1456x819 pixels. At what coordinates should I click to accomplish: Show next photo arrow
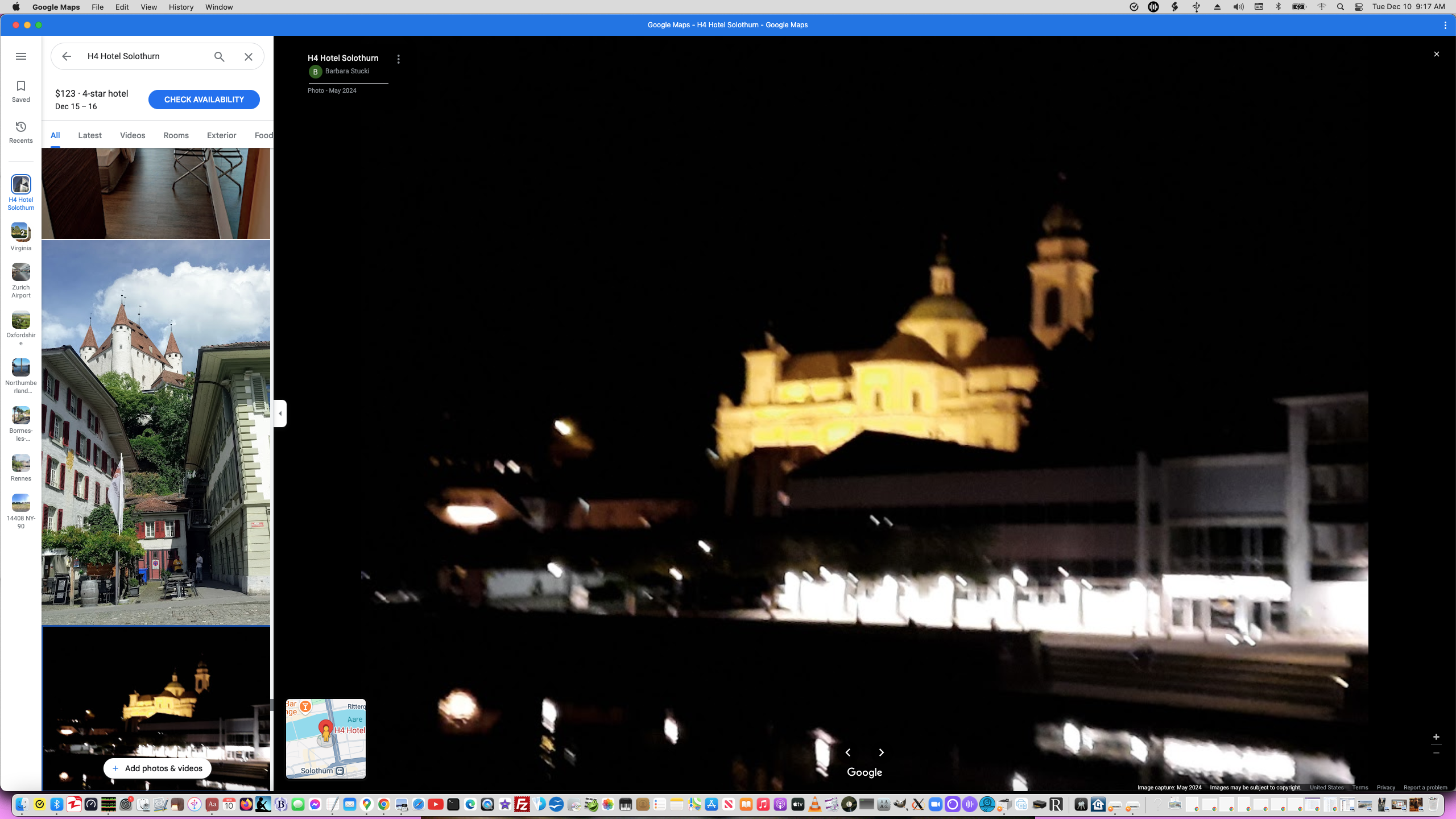[882, 752]
